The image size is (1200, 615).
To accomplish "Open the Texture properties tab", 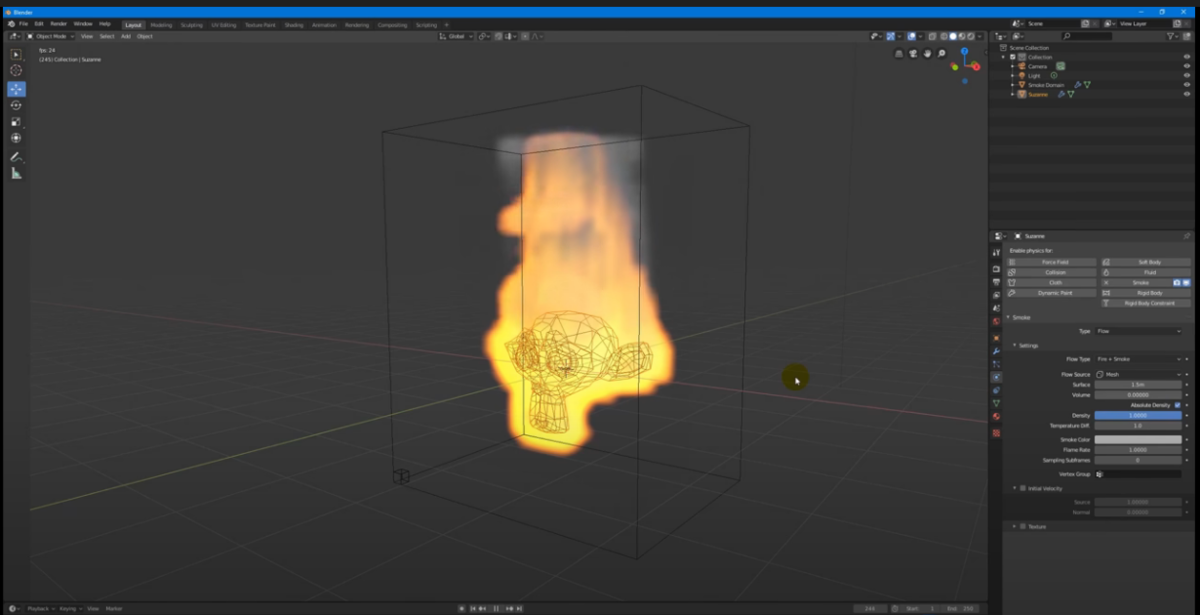I will pyautogui.click(x=996, y=433).
